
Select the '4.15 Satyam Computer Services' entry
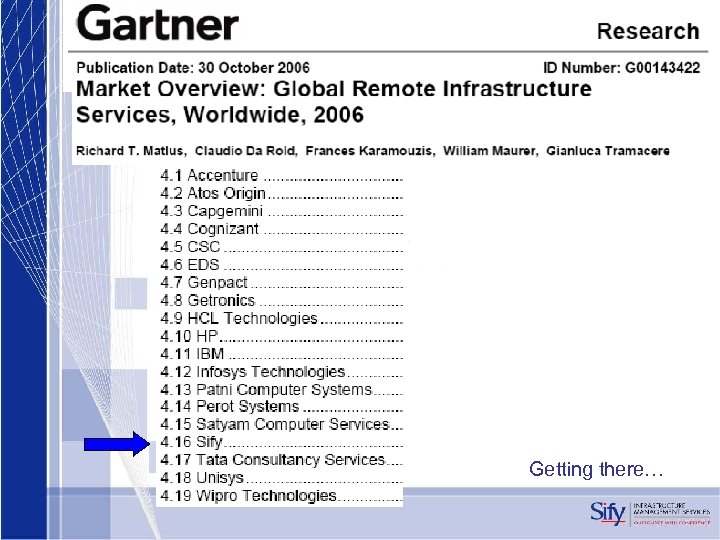click(x=281, y=424)
